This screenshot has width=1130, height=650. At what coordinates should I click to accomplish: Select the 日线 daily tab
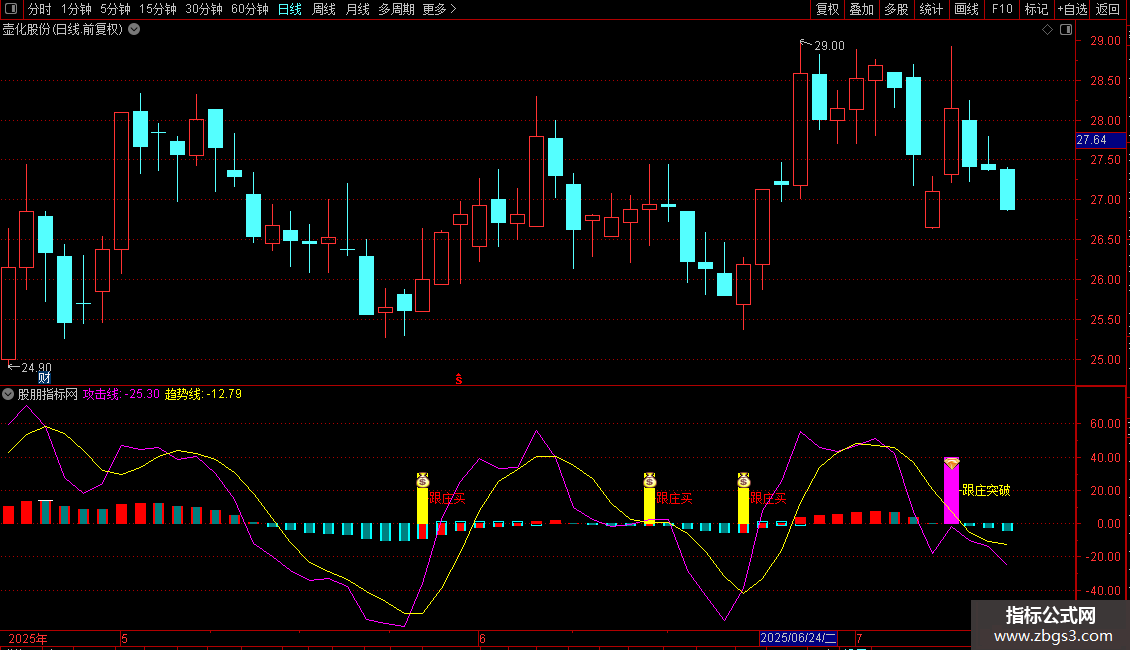click(x=290, y=9)
